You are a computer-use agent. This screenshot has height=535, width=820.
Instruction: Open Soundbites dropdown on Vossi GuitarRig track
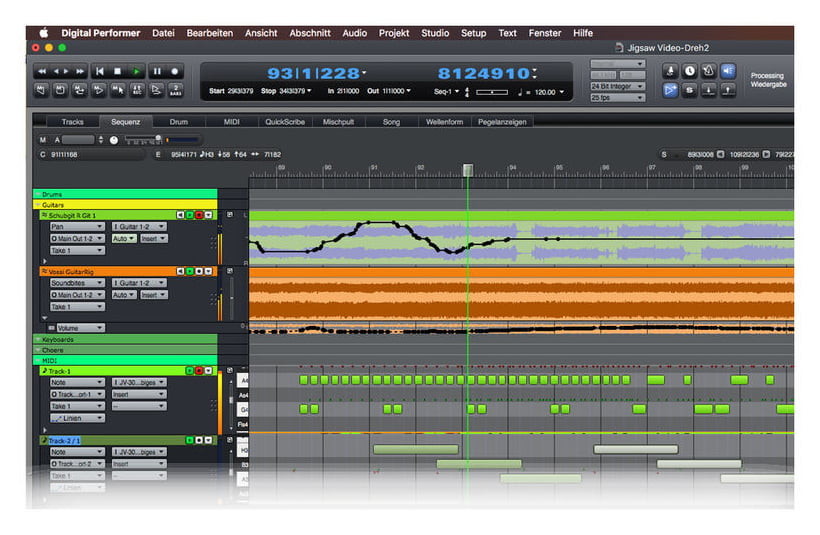click(77, 283)
